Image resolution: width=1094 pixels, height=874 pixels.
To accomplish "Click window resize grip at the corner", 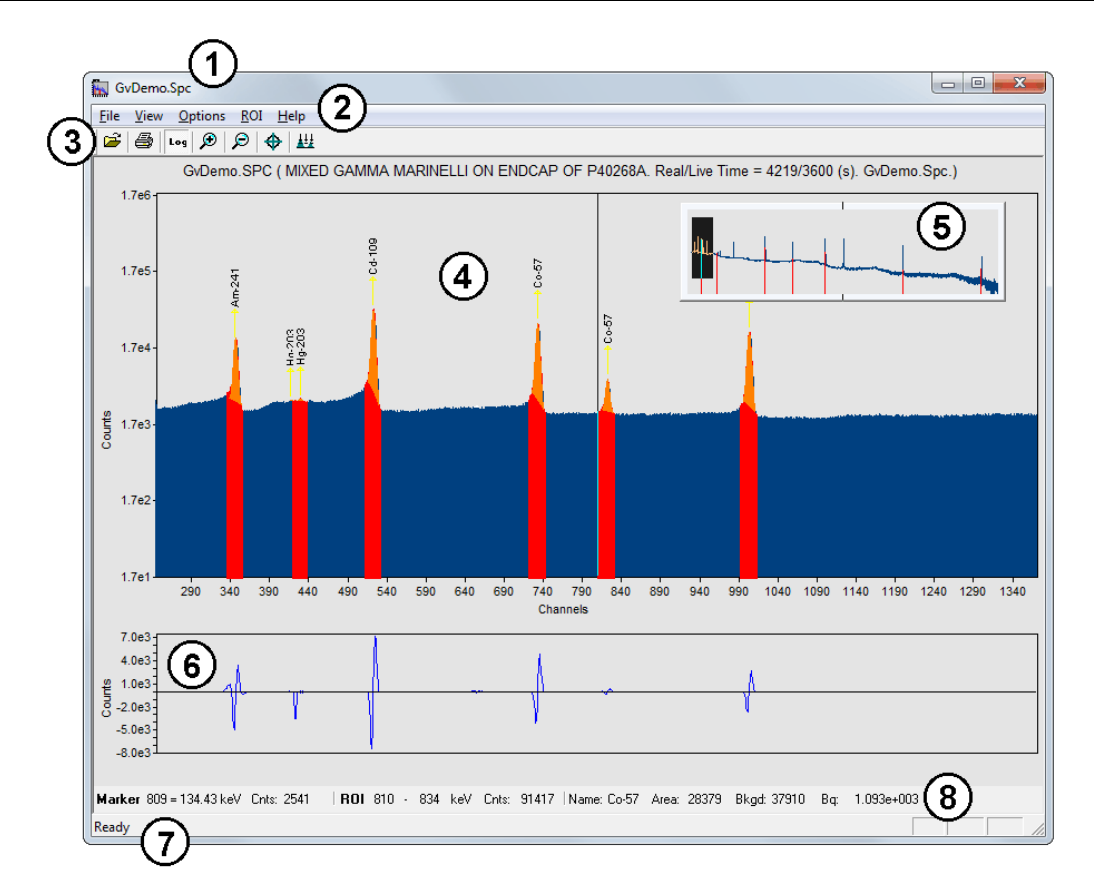I will (x=1038, y=829).
